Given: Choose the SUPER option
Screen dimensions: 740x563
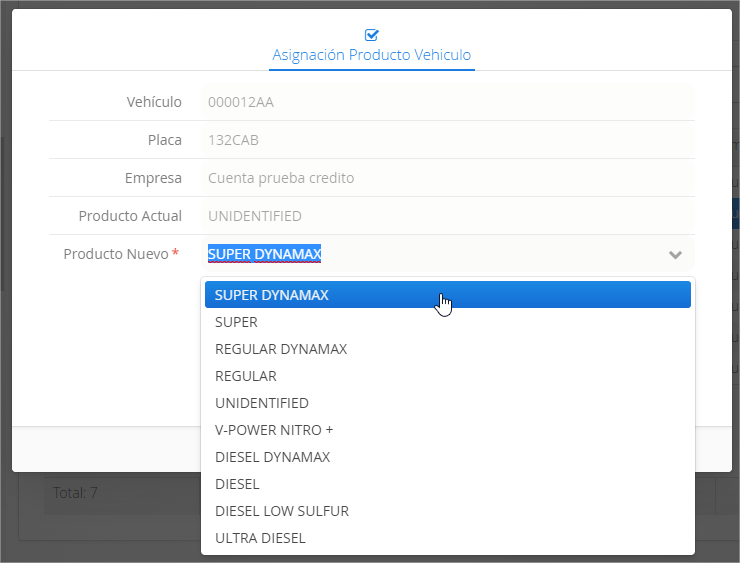Looking at the screenshot, I should (447, 322).
